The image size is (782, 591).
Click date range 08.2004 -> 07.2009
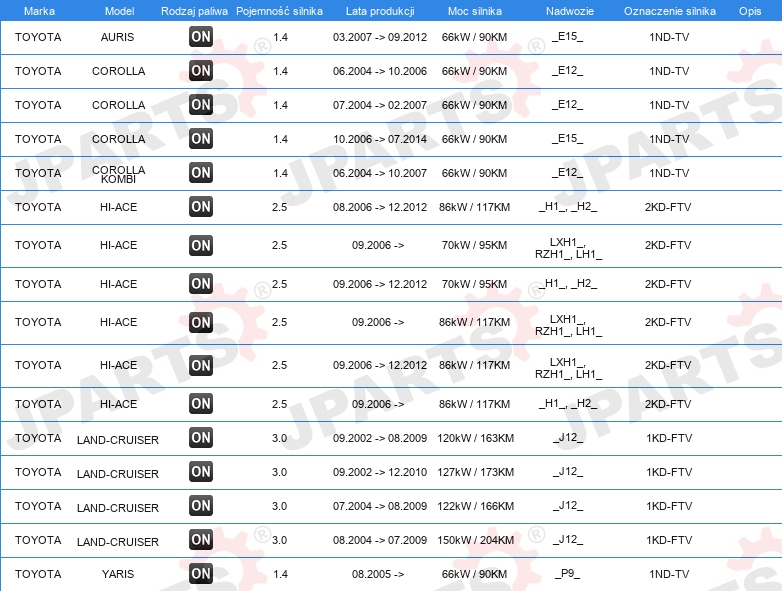pyautogui.click(x=380, y=540)
